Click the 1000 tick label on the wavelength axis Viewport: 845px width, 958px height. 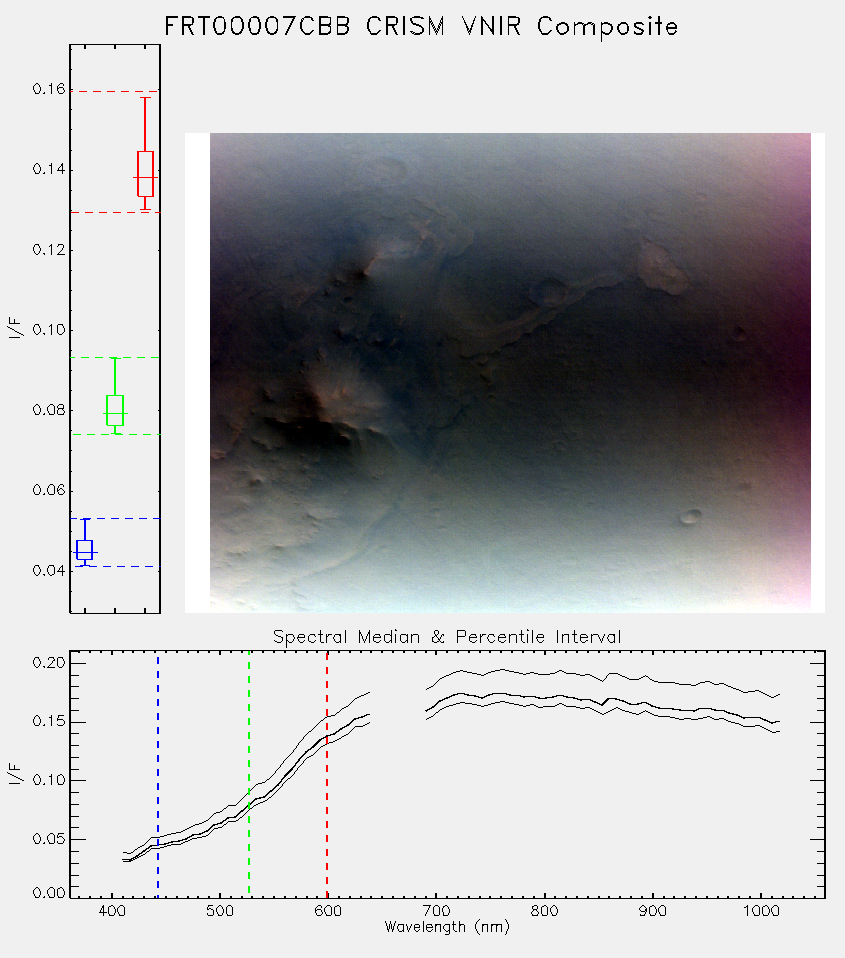tap(761, 911)
